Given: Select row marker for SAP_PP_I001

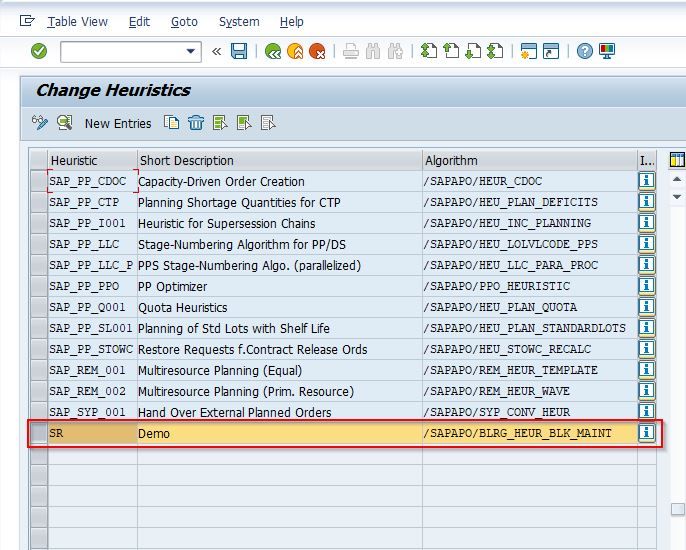Looking at the screenshot, I should tap(38, 223).
